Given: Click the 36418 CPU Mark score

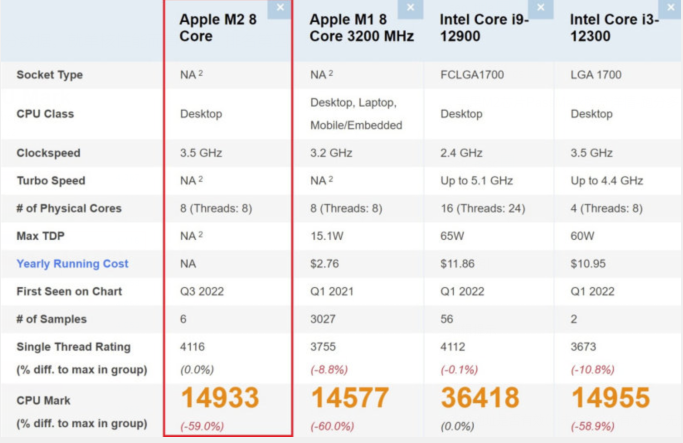Looking at the screenshot, I should coord(480,398).
